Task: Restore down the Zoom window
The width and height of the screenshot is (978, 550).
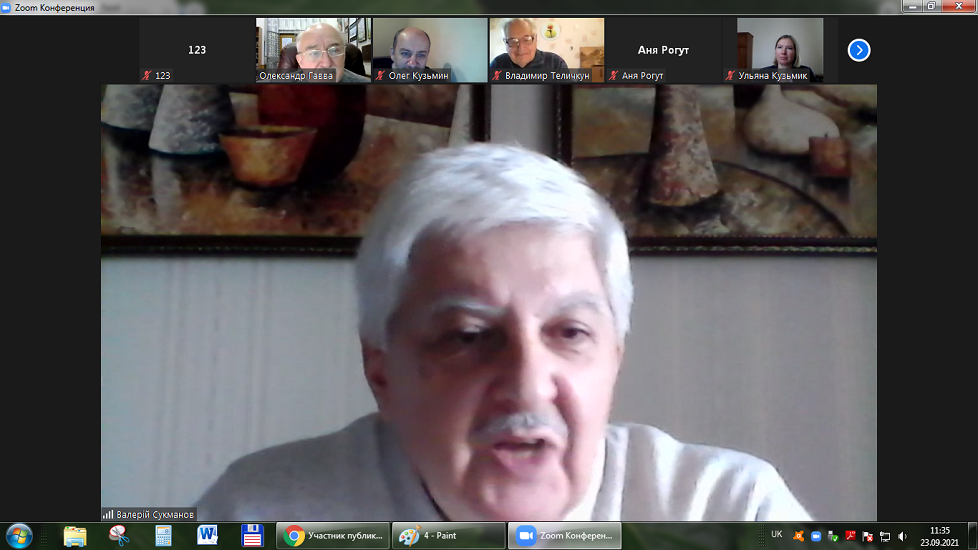Action: coord(931,6)
